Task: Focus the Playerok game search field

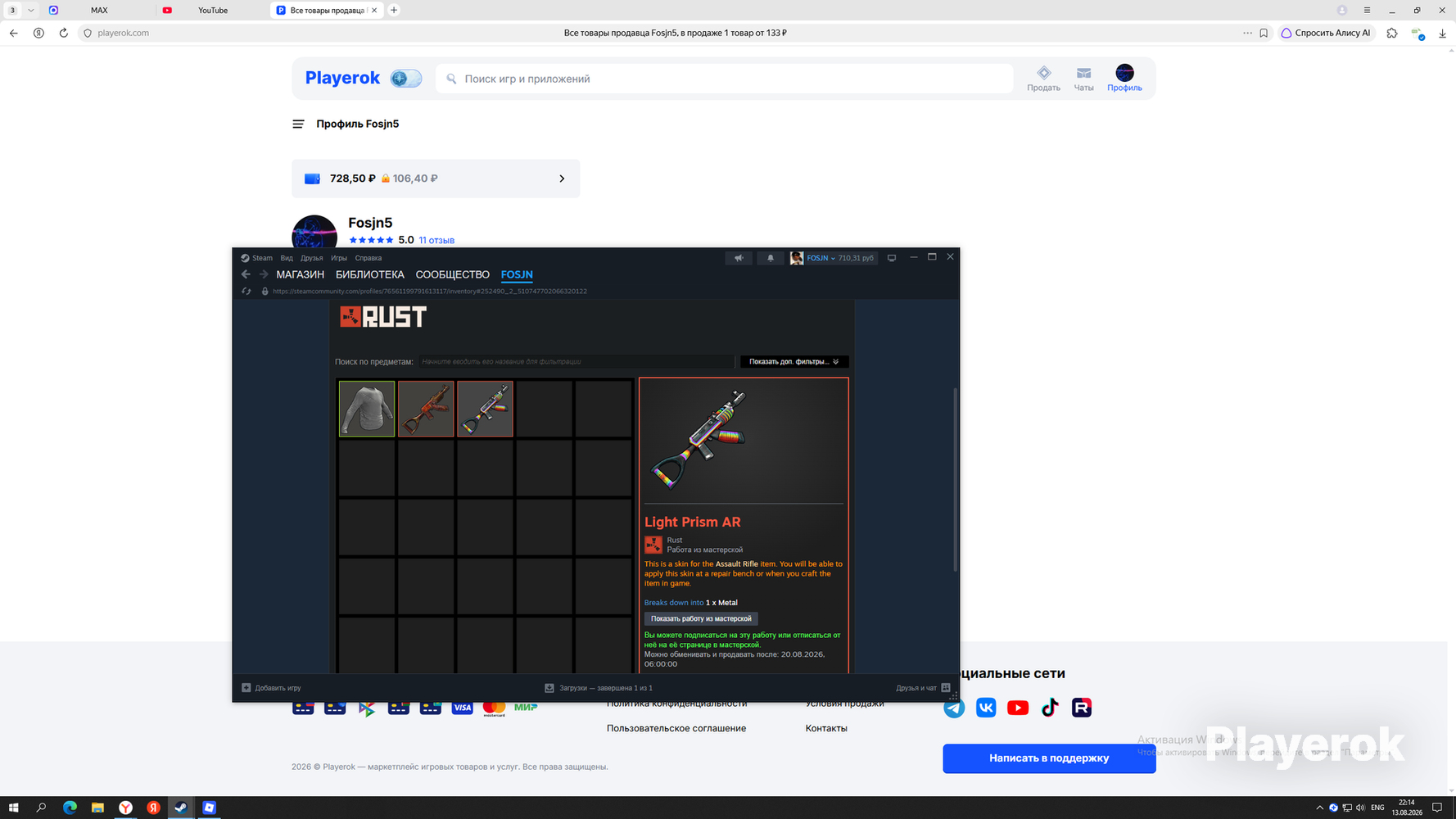Action: pos(724,79)
